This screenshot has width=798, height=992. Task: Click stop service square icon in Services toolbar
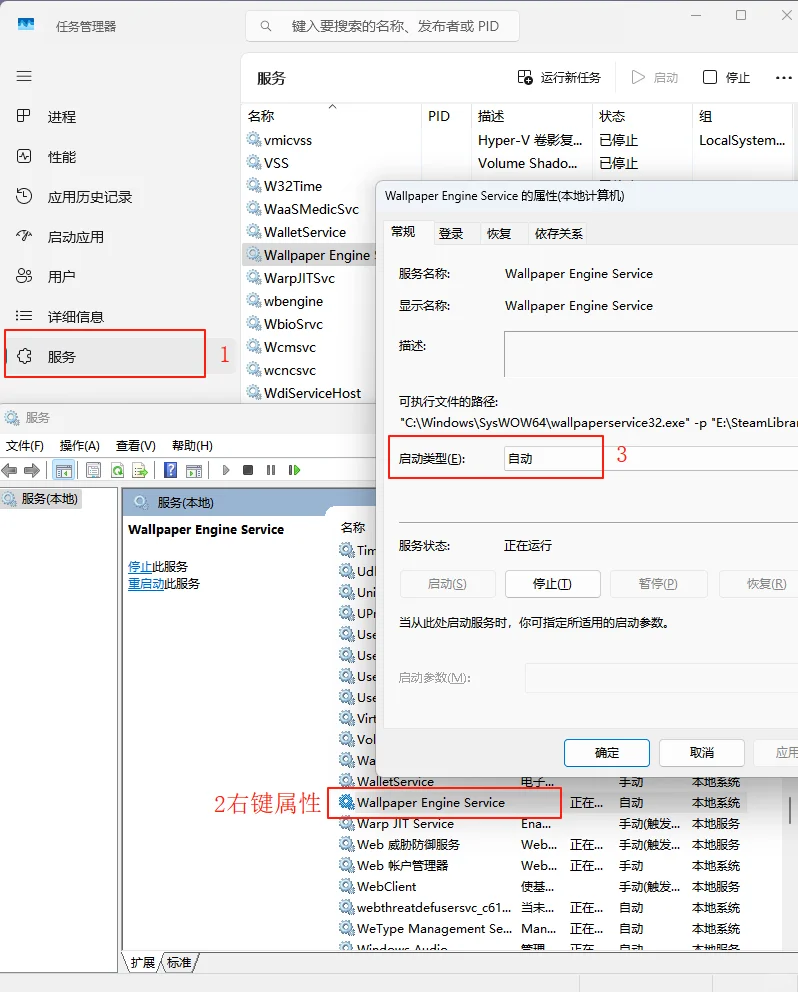[x=248, y=470]
